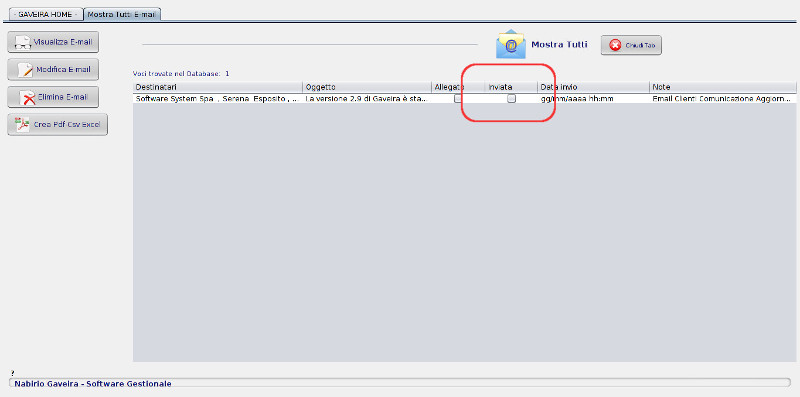Screen dimensions: 800x397
Task: Click the Mostra Tutti envelope icon
Action: tap(511, 45)
